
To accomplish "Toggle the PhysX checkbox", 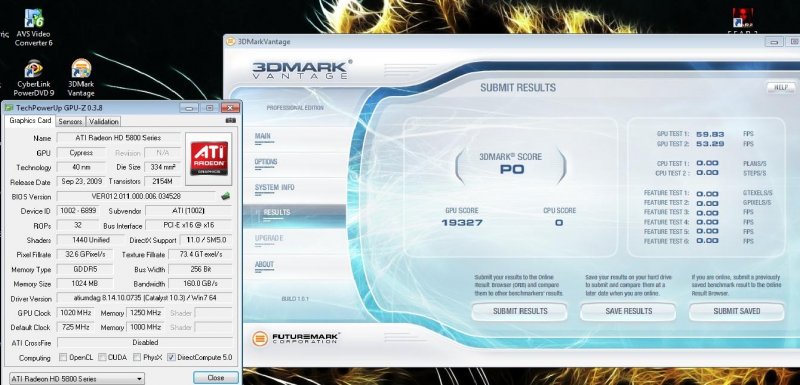I will pyautogui.click(x=137, y=357).
